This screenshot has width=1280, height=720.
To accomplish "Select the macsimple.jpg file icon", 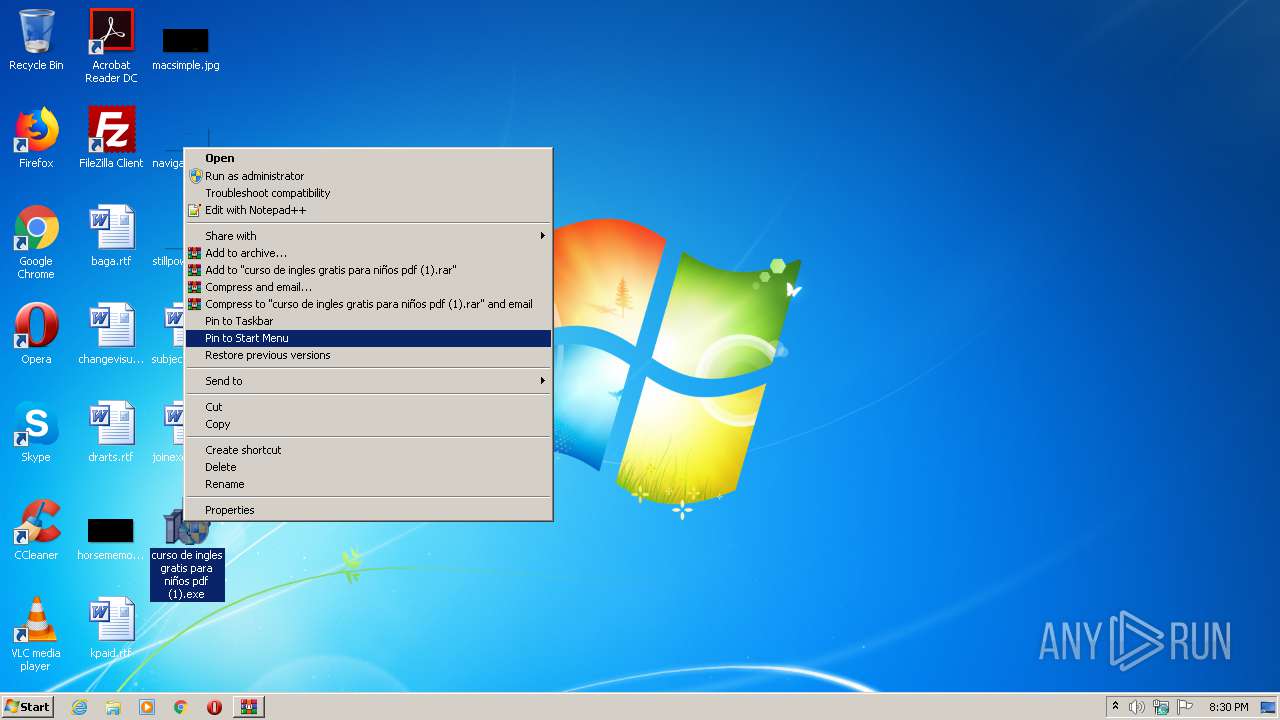I will point(186,47).
